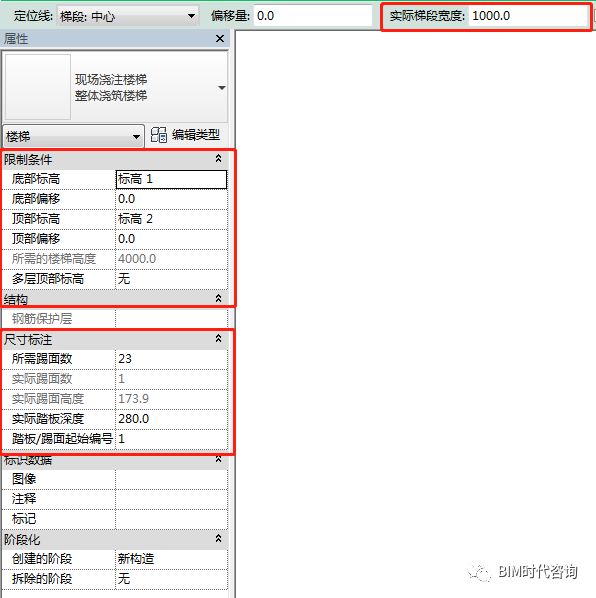Click the 钢筋保护层 value cell
Viewport: 596px width, 598px height.
point(171,318)
